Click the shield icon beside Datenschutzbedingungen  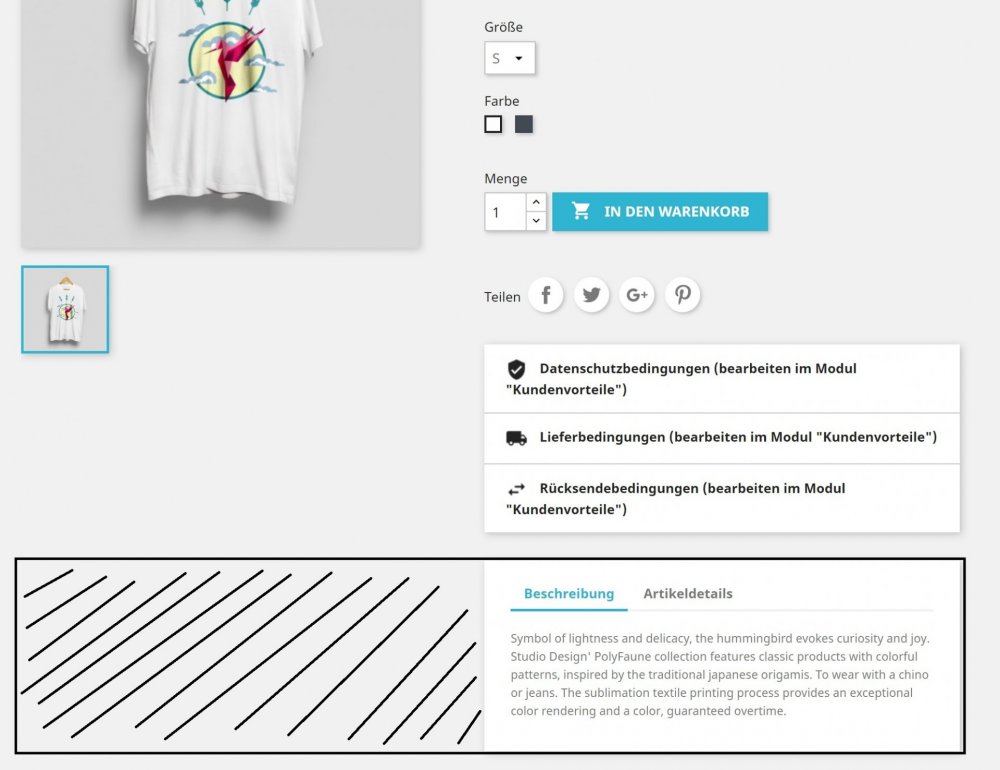(517, 369)
